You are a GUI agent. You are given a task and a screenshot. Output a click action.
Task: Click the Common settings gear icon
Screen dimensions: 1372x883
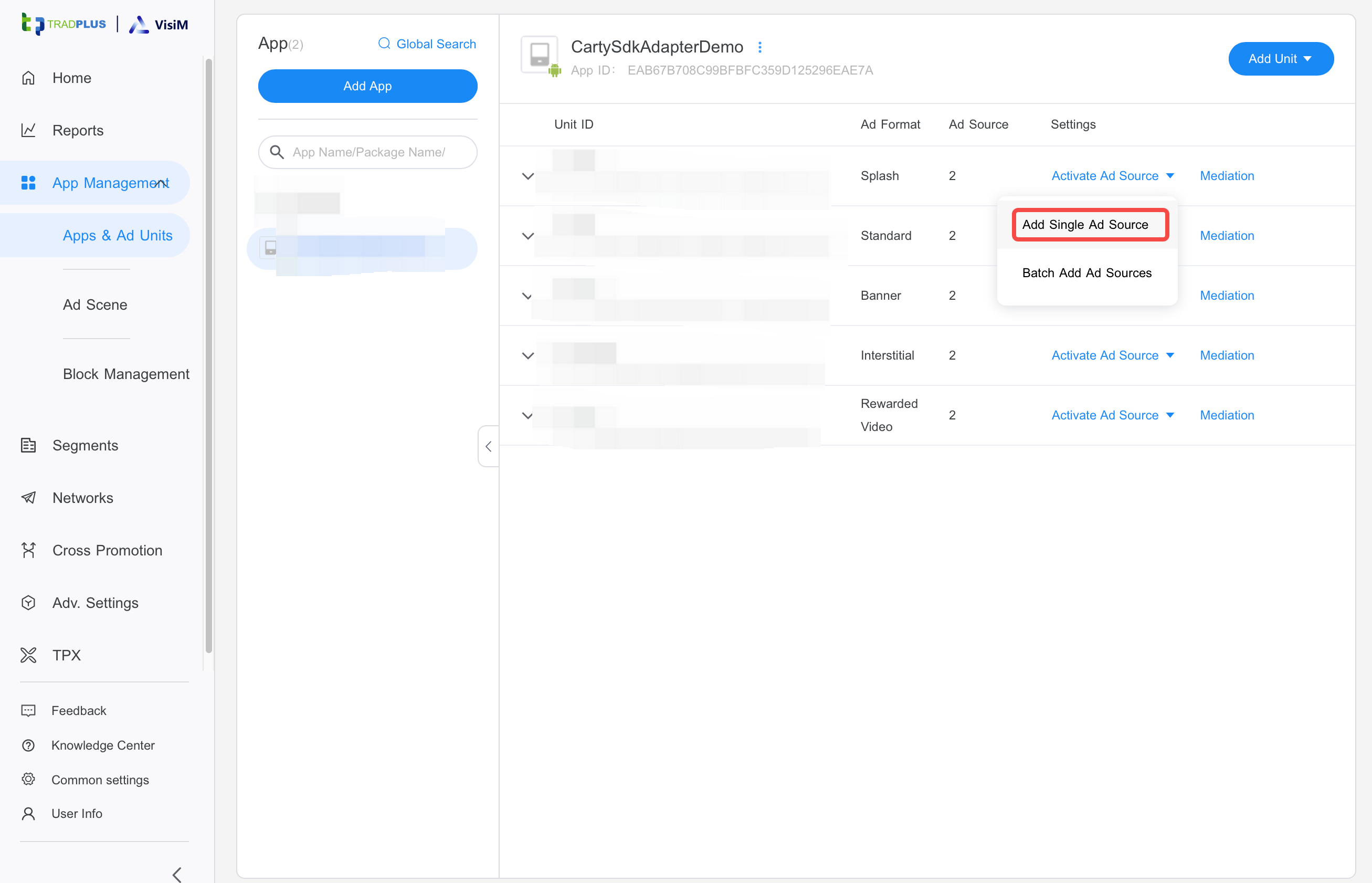point(28,779)
